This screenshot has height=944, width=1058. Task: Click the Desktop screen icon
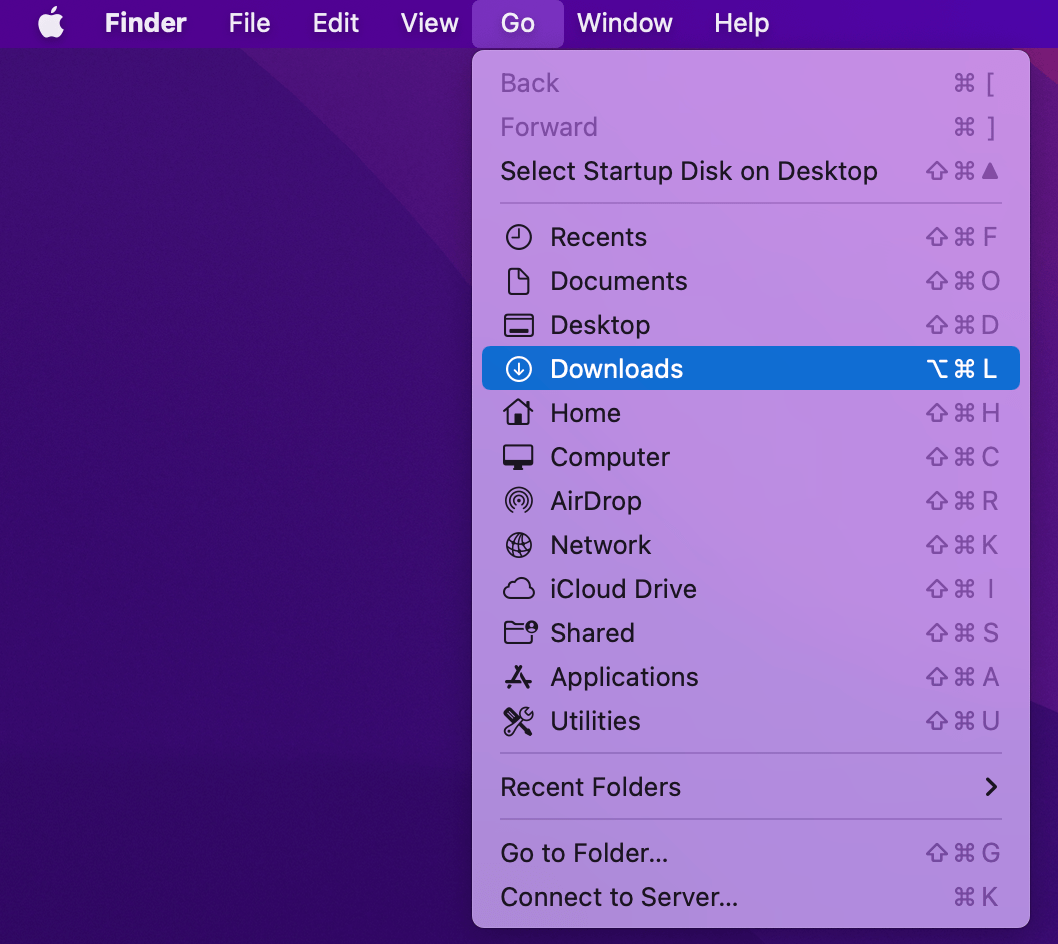click(x=518, y=325)
